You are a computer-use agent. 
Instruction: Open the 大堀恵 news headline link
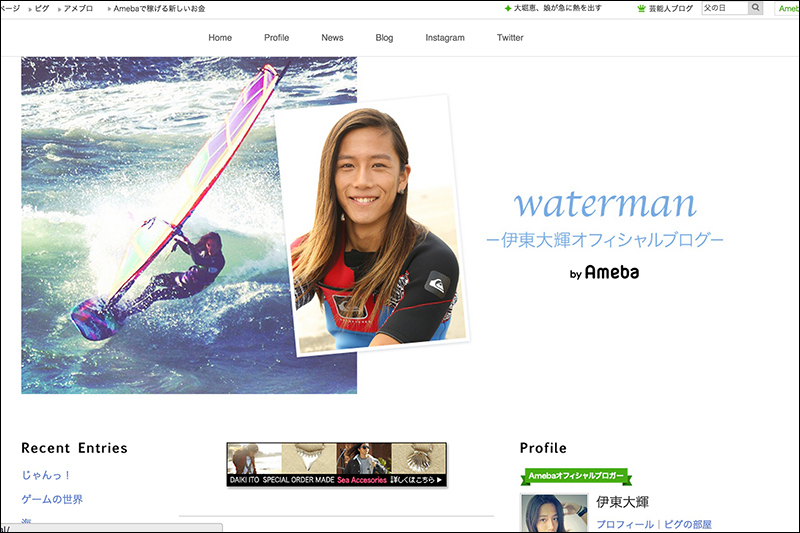coord(557,8)
